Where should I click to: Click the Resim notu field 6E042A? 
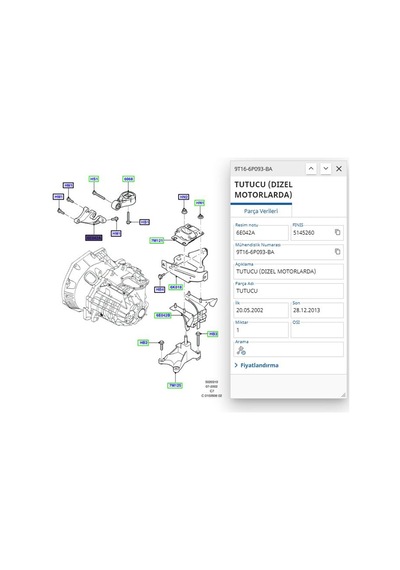[x=261, y=233]
